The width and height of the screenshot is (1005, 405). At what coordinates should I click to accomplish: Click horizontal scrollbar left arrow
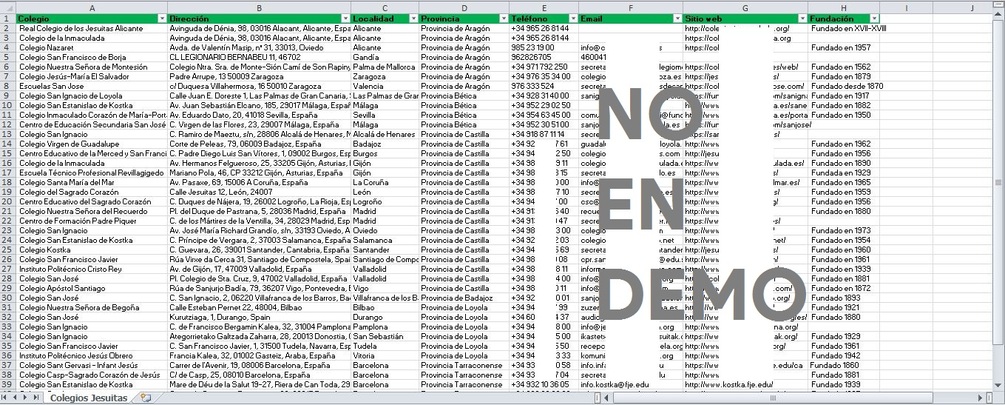coord(608,398)
